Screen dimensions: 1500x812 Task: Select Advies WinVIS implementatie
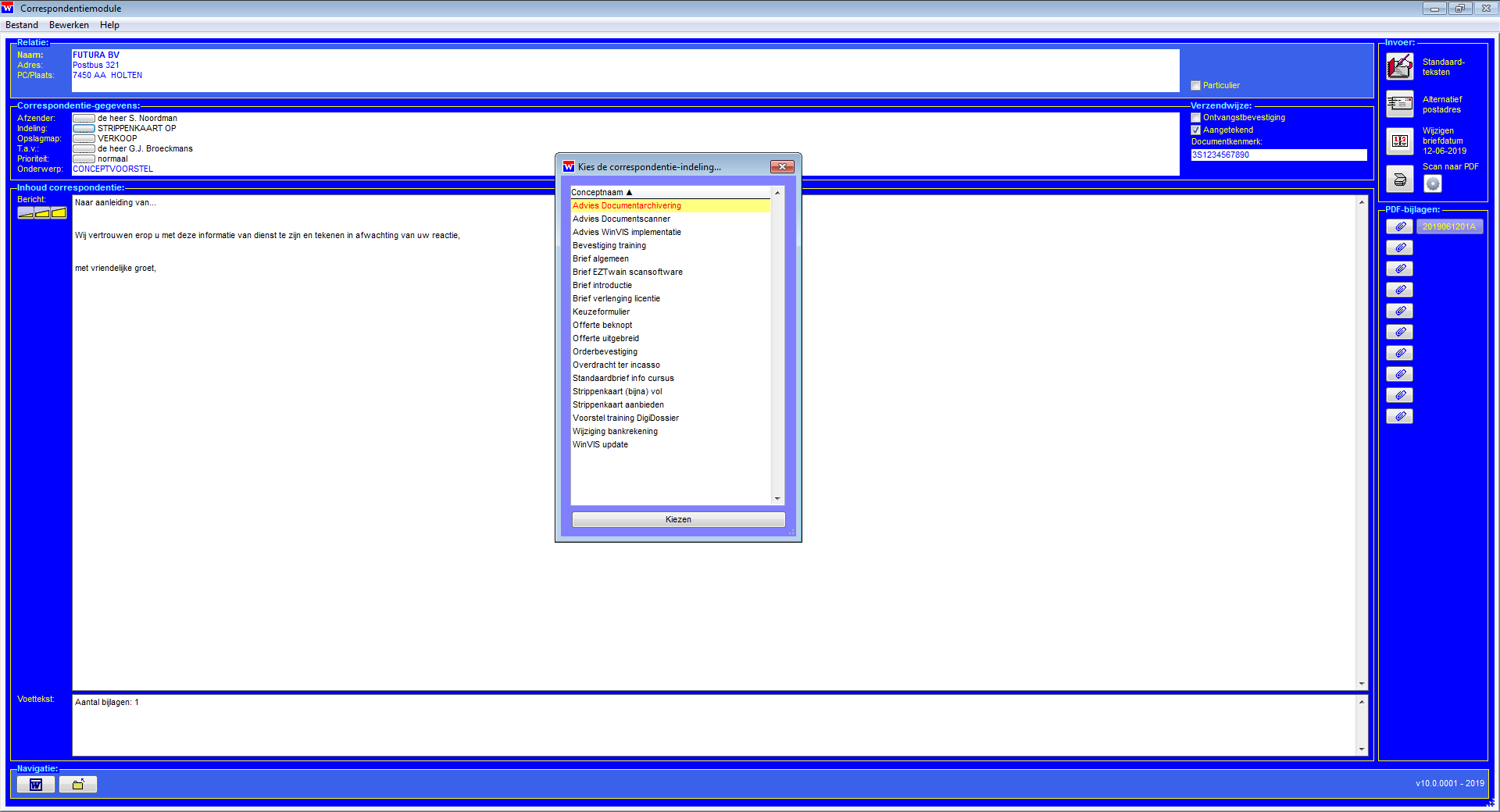pos(670,233)
